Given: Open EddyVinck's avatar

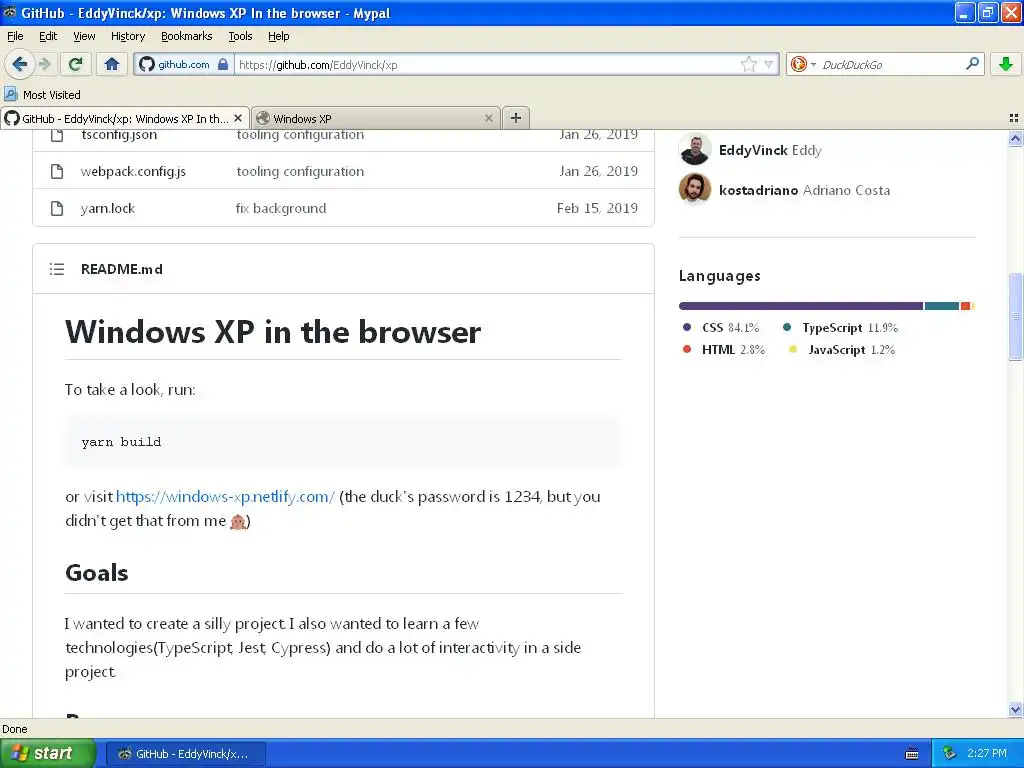Looking at the screenshot, I should click(x=695, y=150).
